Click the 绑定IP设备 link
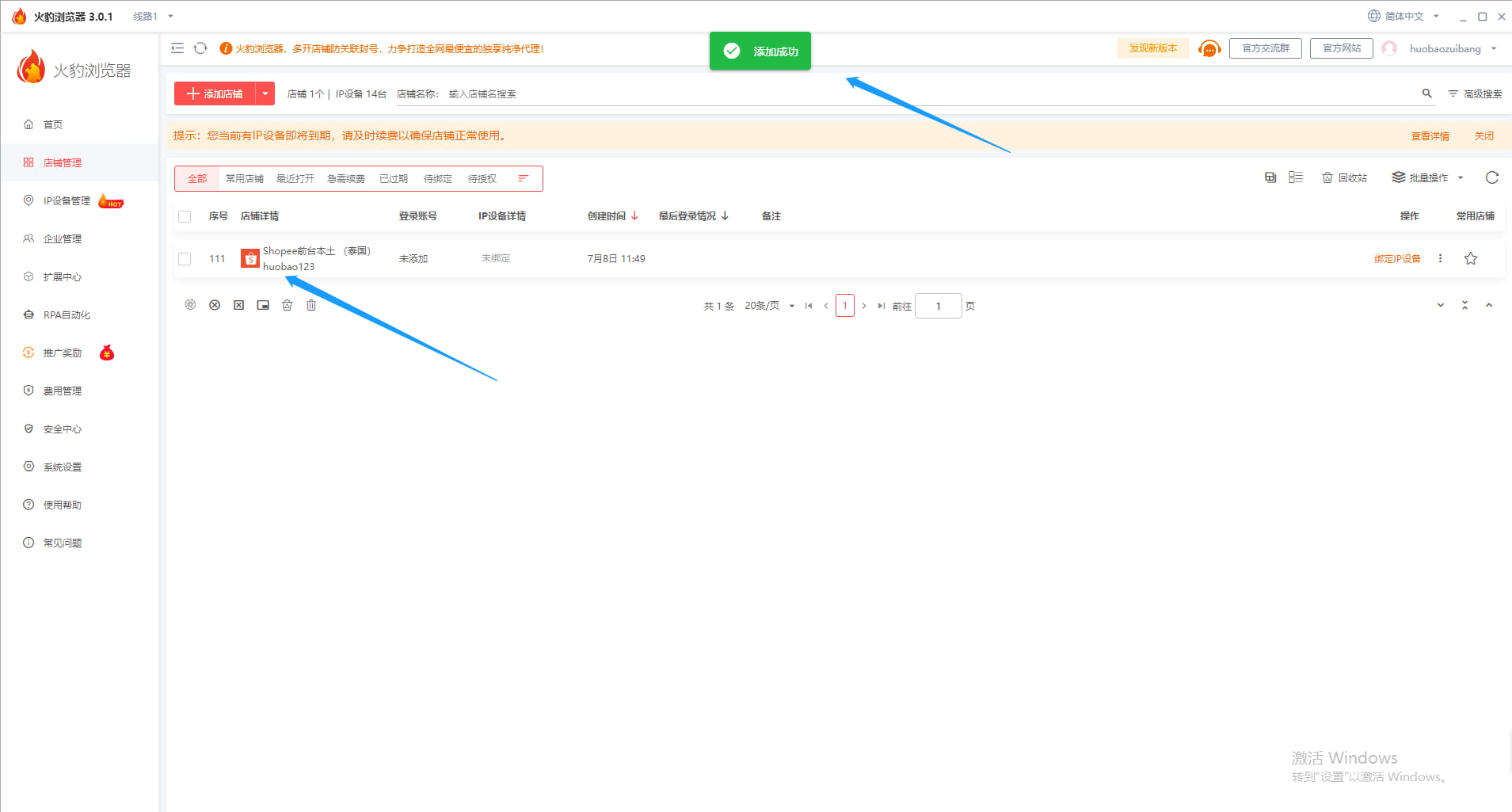Screen dimensions: 1512x812 1397,259
